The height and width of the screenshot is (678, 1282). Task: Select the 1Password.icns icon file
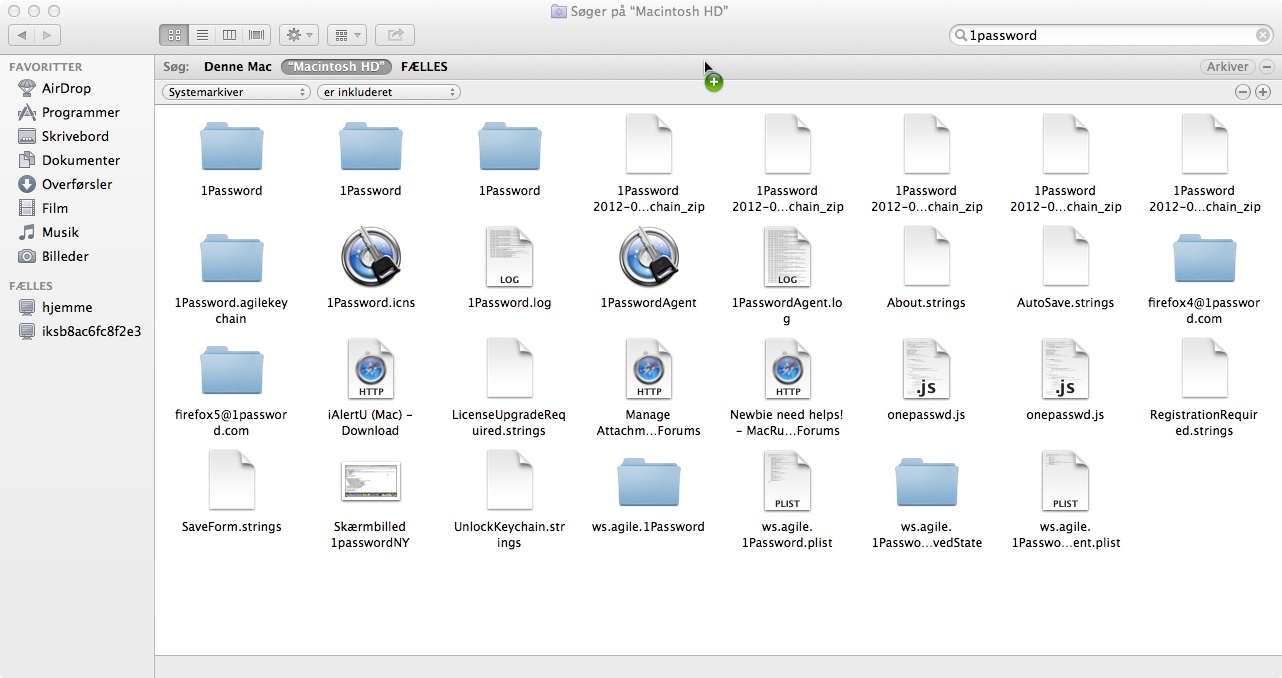coord(371,259)
